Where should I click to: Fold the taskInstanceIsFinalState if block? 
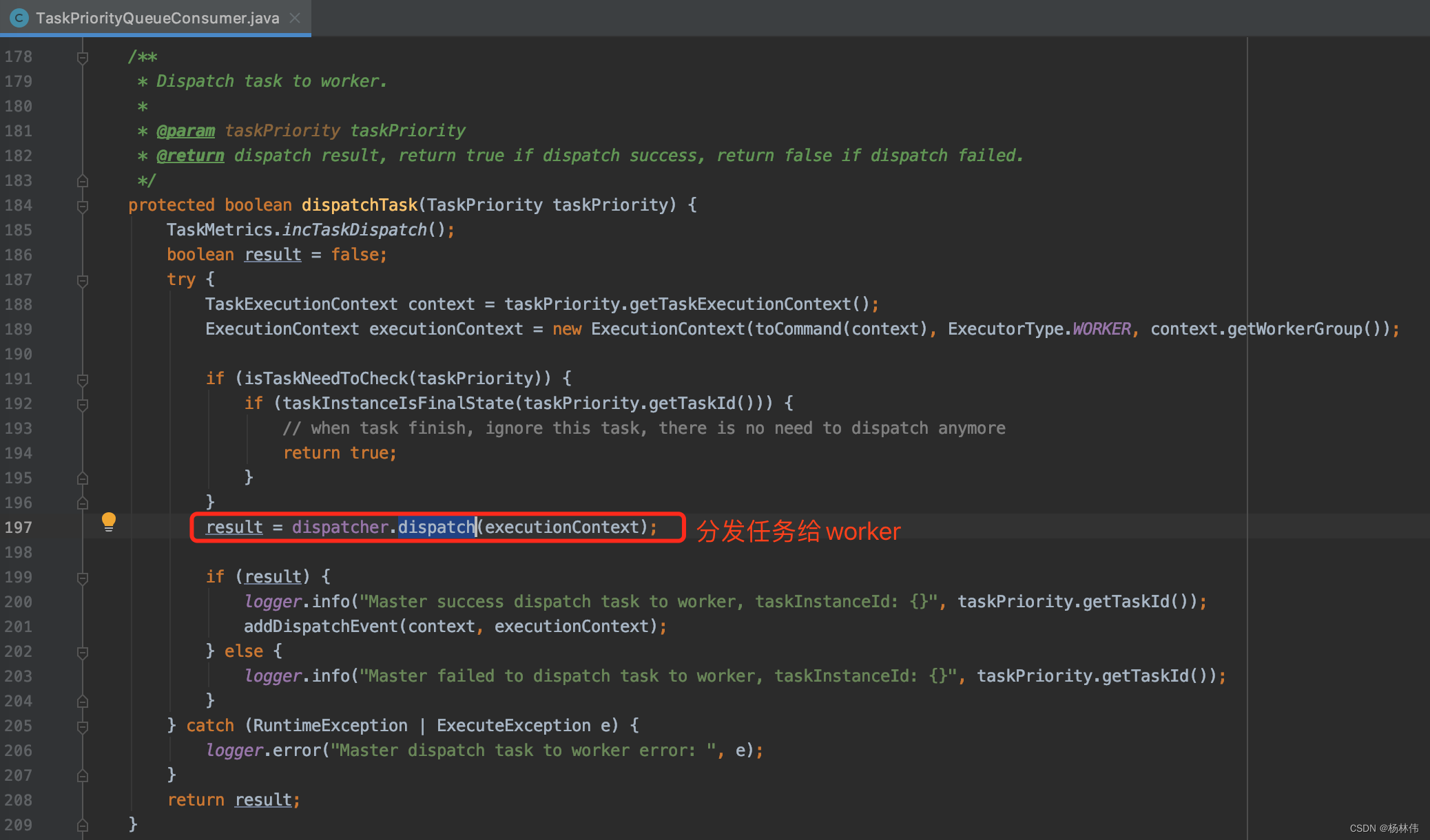[x=83, y=405]
